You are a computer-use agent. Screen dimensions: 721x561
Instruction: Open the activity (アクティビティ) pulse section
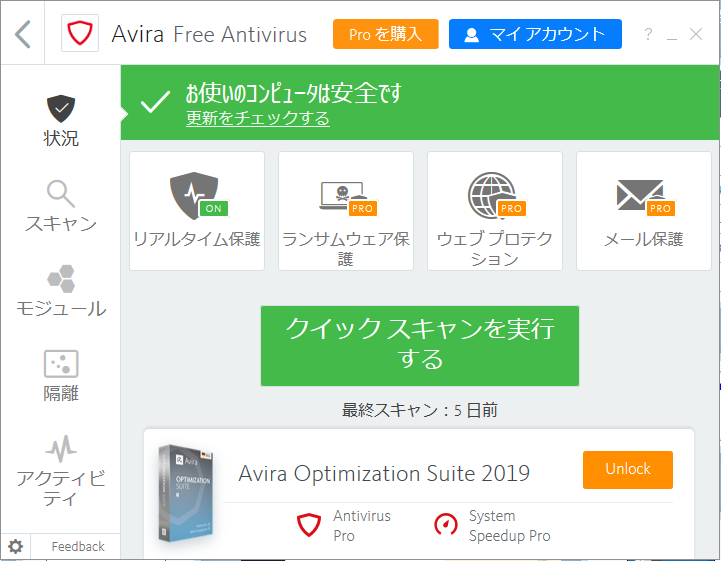(x=61, y=470)
